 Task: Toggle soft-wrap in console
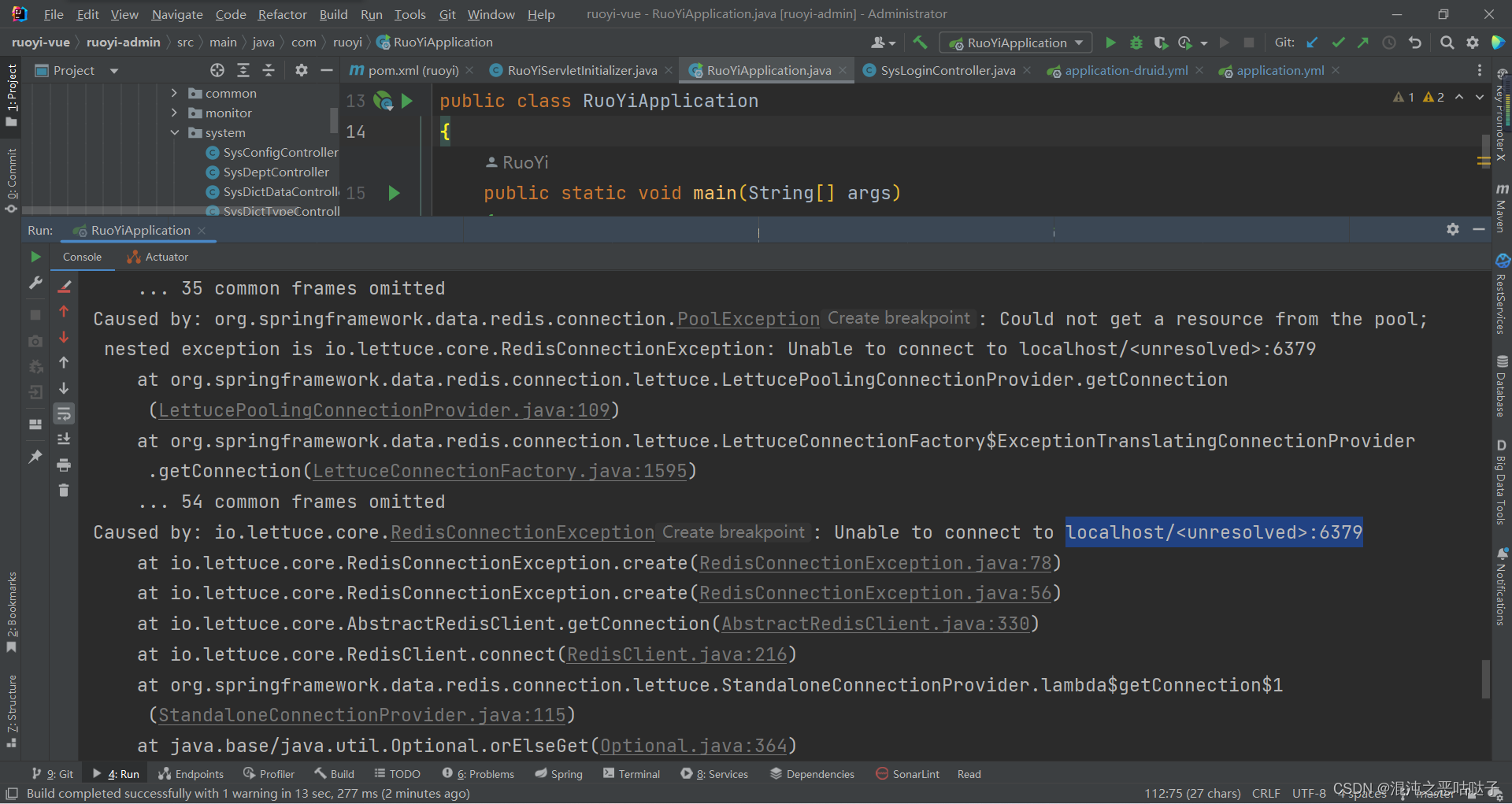click(x=65, y=413)
